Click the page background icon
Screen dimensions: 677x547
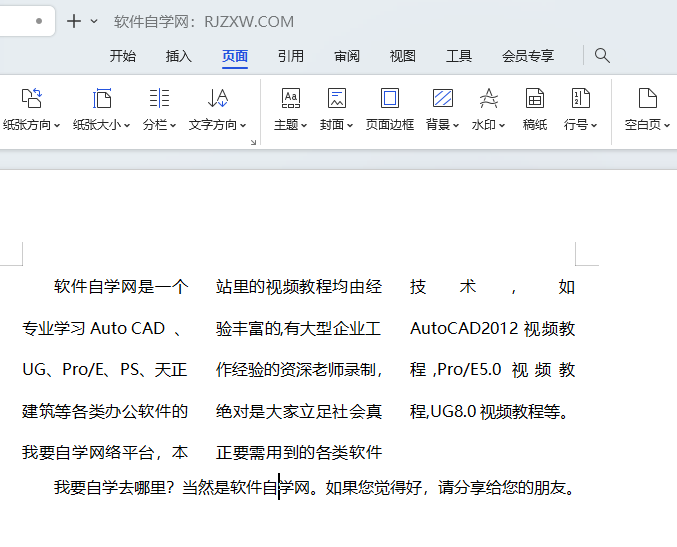(443, 98)
